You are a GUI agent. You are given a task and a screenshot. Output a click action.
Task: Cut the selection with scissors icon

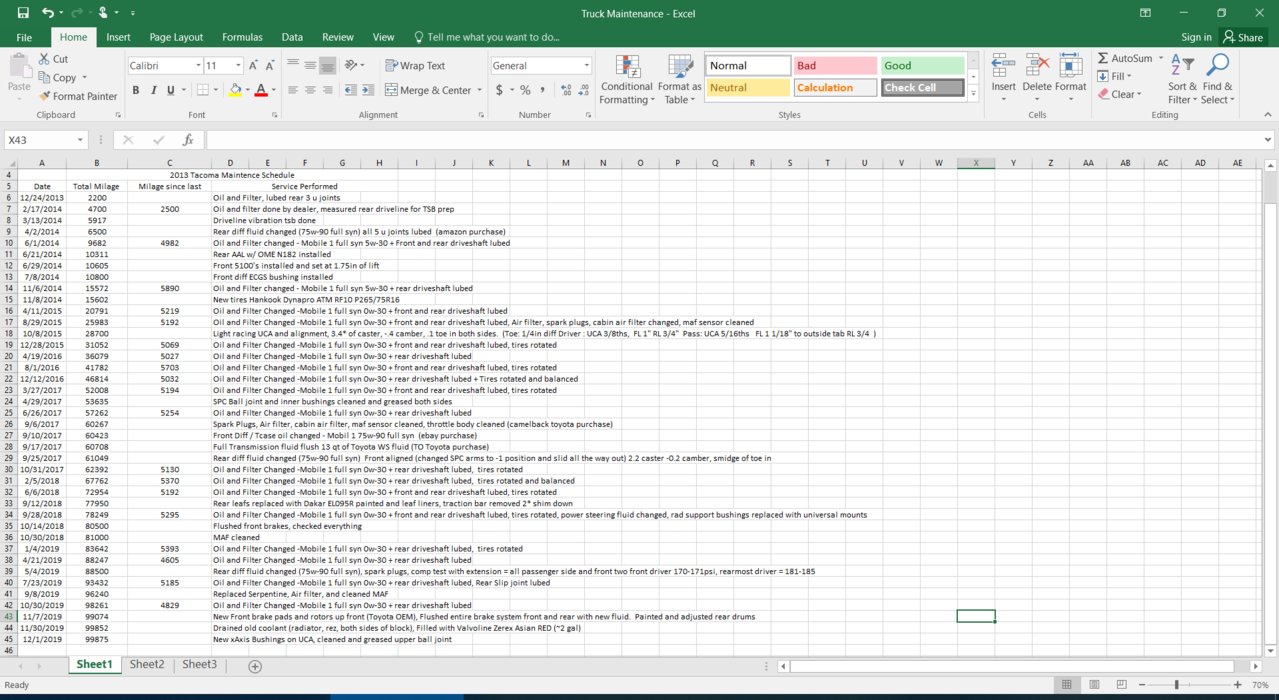tap(53, 59)
